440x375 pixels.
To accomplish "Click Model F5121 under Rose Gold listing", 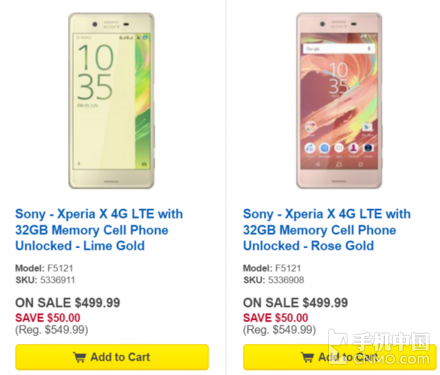I will [x=272, y=268].
